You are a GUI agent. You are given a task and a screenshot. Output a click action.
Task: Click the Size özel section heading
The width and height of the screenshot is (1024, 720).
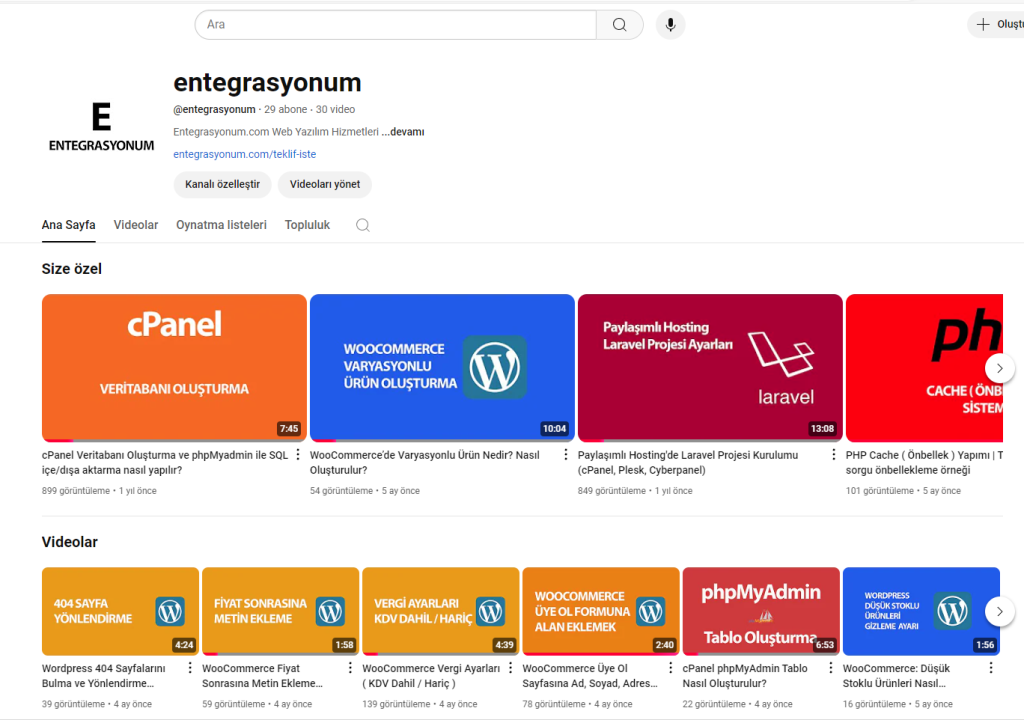72,269
